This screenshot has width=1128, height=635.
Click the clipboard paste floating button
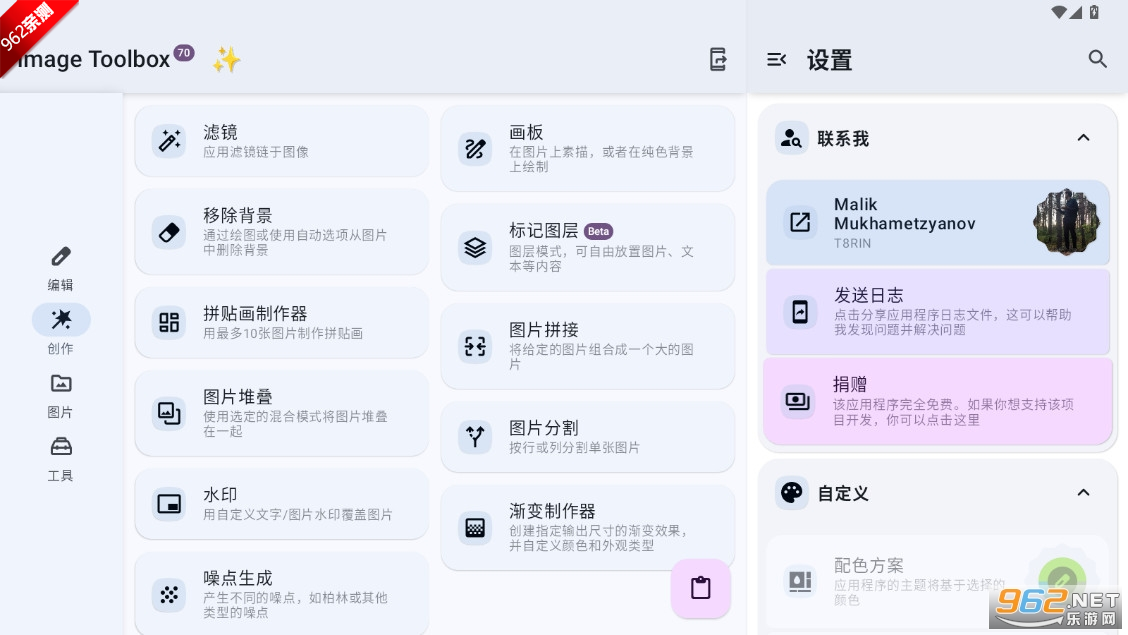701,588
